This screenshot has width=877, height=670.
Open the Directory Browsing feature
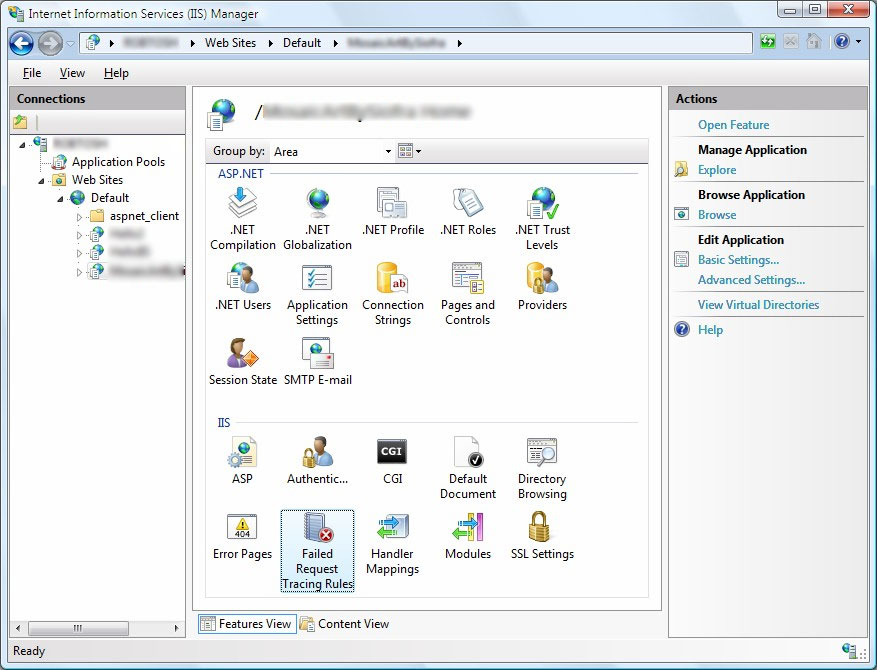point(542,468)
